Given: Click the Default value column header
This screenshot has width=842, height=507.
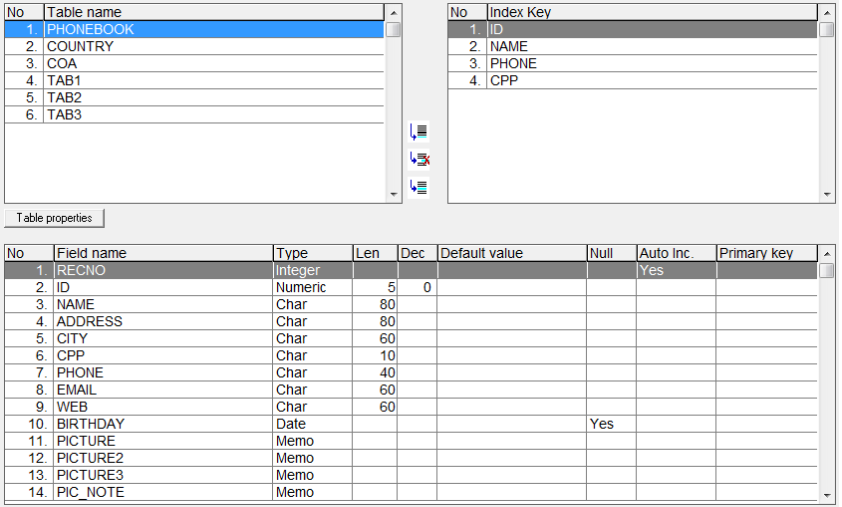Looking at the screenshot, I should (512, 253).
